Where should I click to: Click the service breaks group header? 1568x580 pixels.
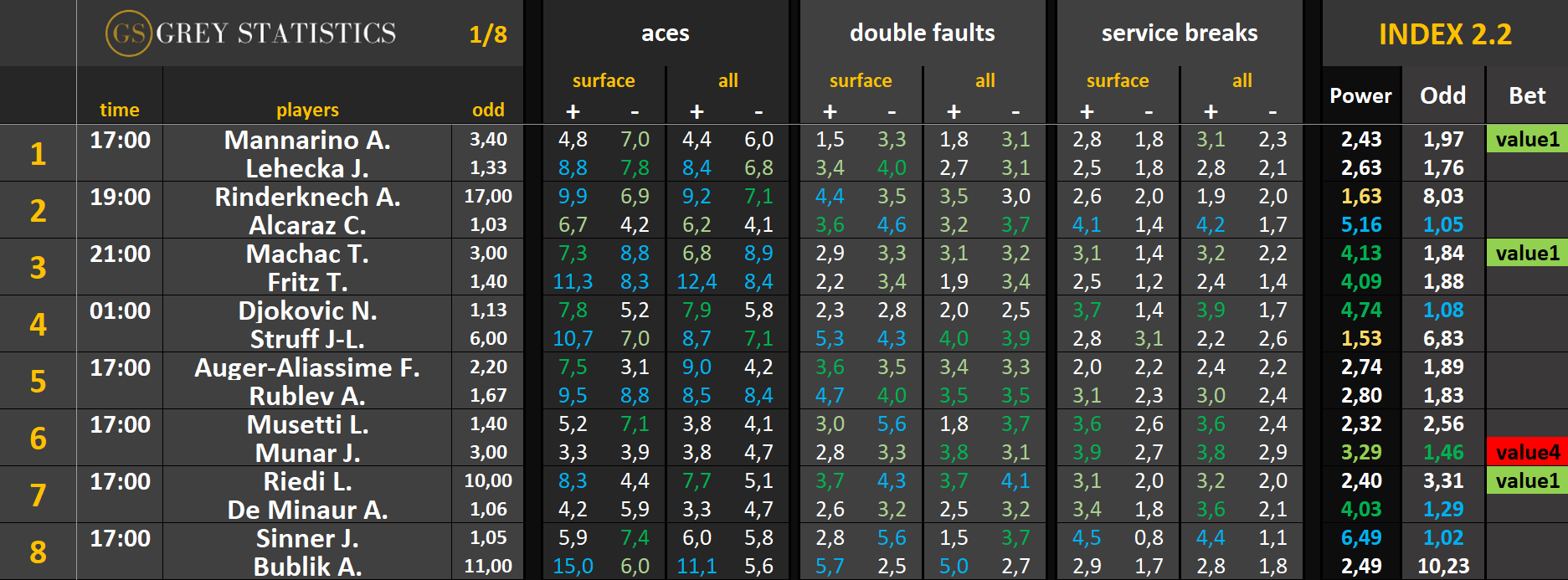[x=1180, y=33]
